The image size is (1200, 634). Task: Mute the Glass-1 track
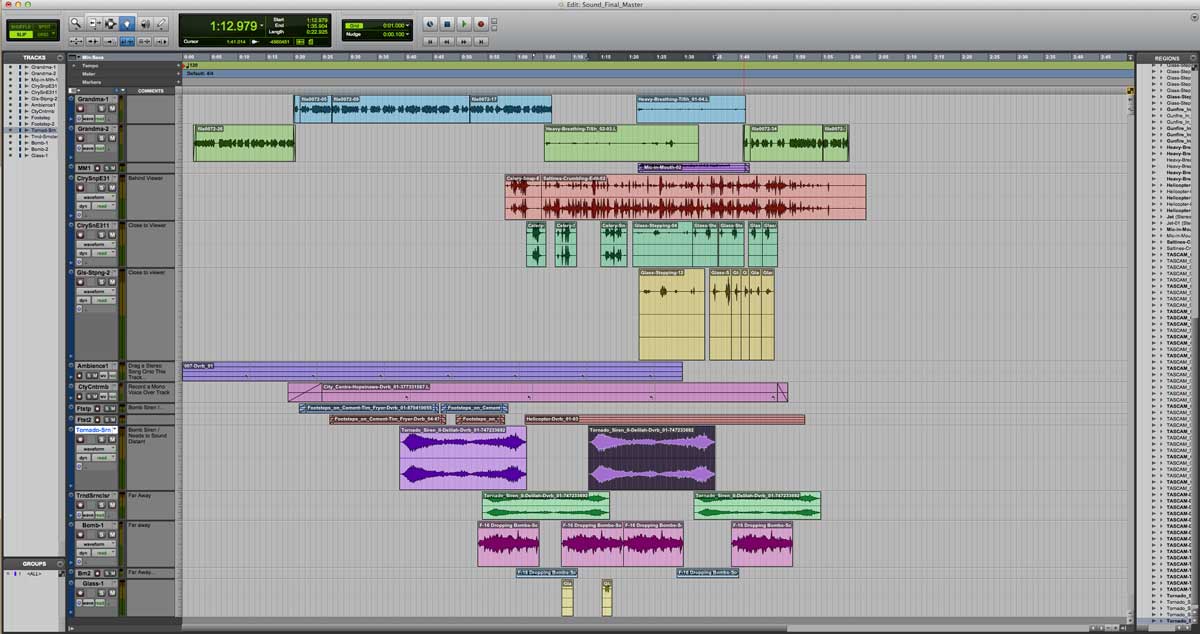pyautogui.click(x=112, y=593)
